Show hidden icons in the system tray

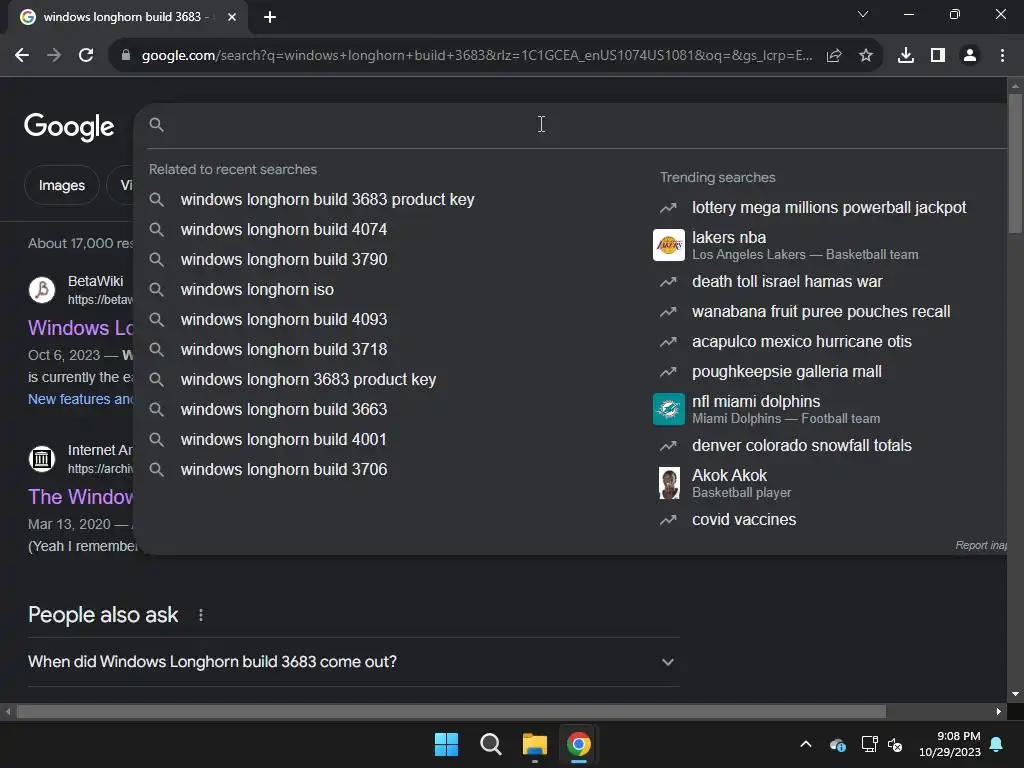tap(806, 744)
